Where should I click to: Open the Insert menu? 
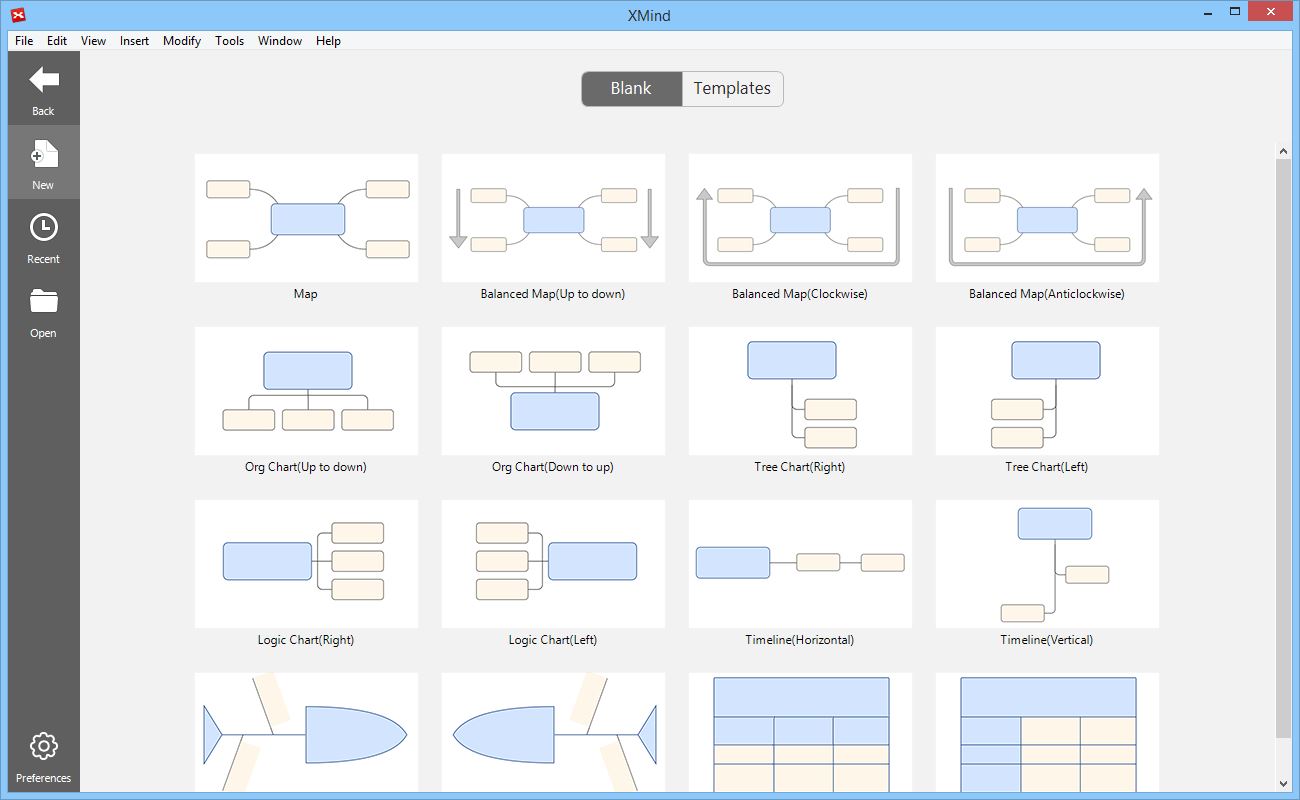(134, 41)
